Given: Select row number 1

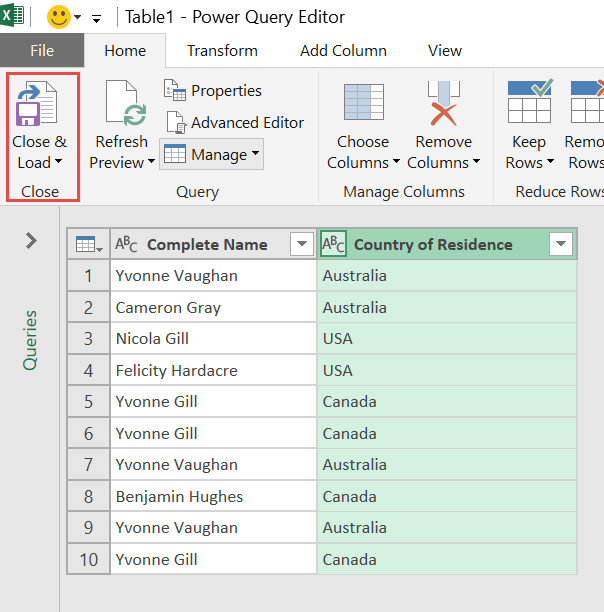Looking at the screenshot, I should 89,276.
